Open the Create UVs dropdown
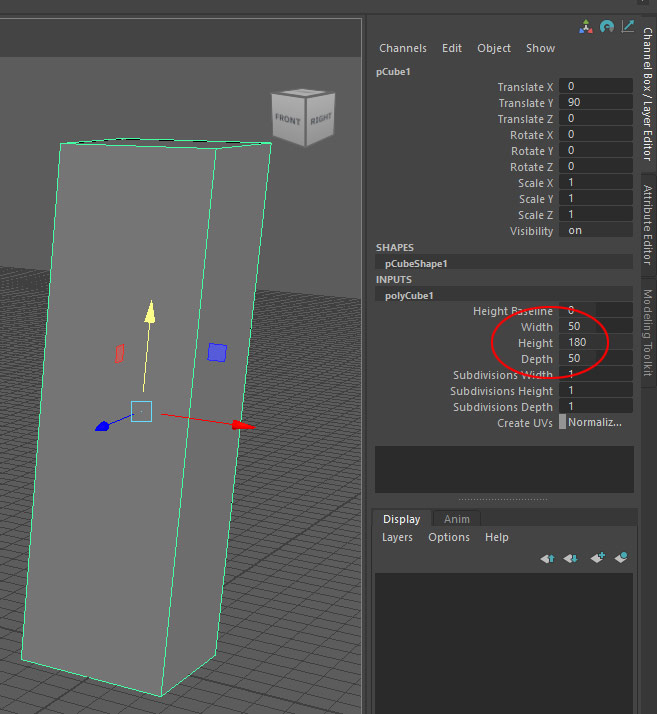This screenshot has width=657, height=714. tap(595, 423)
